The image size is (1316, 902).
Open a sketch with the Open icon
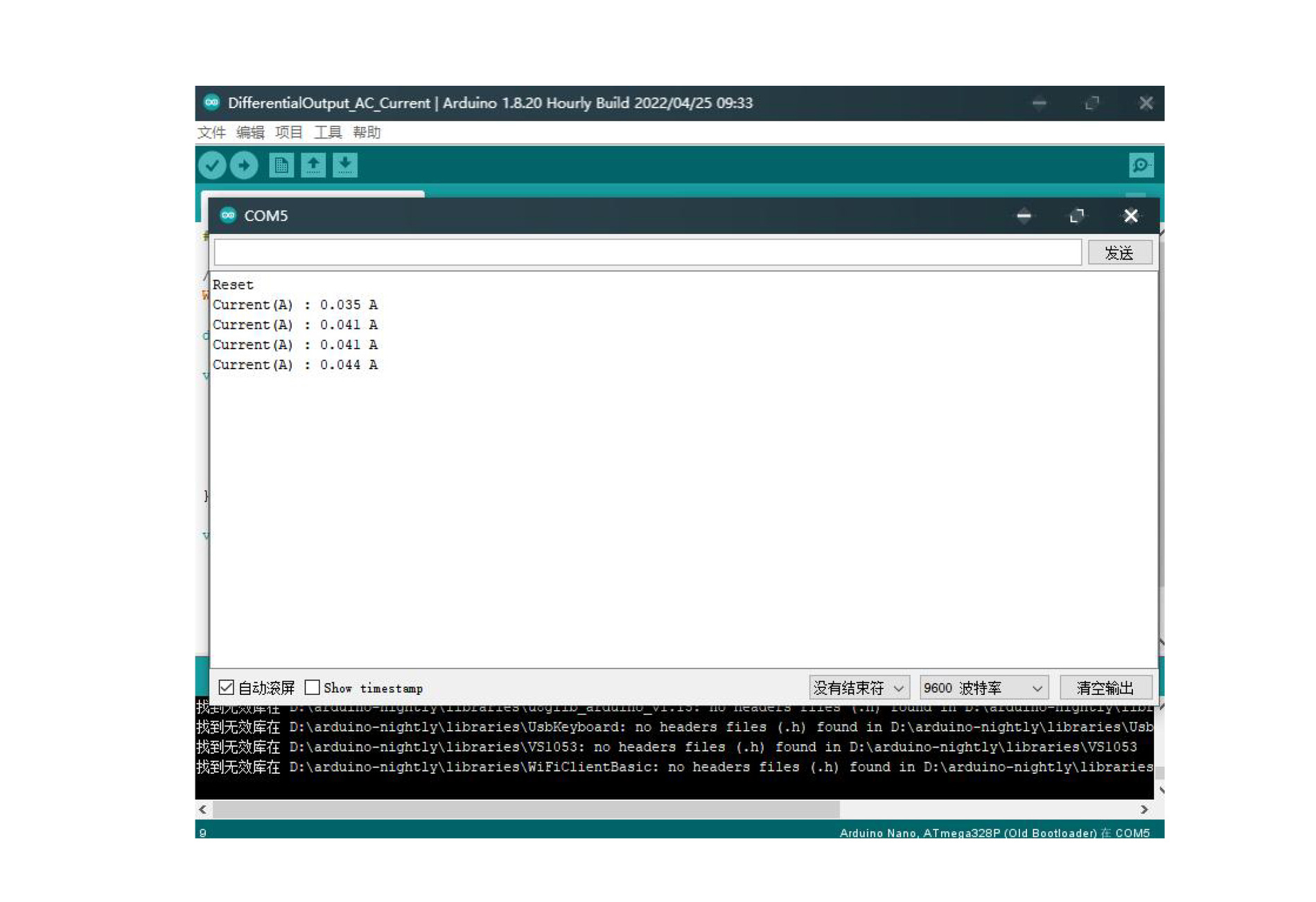(x=313, y=165)
